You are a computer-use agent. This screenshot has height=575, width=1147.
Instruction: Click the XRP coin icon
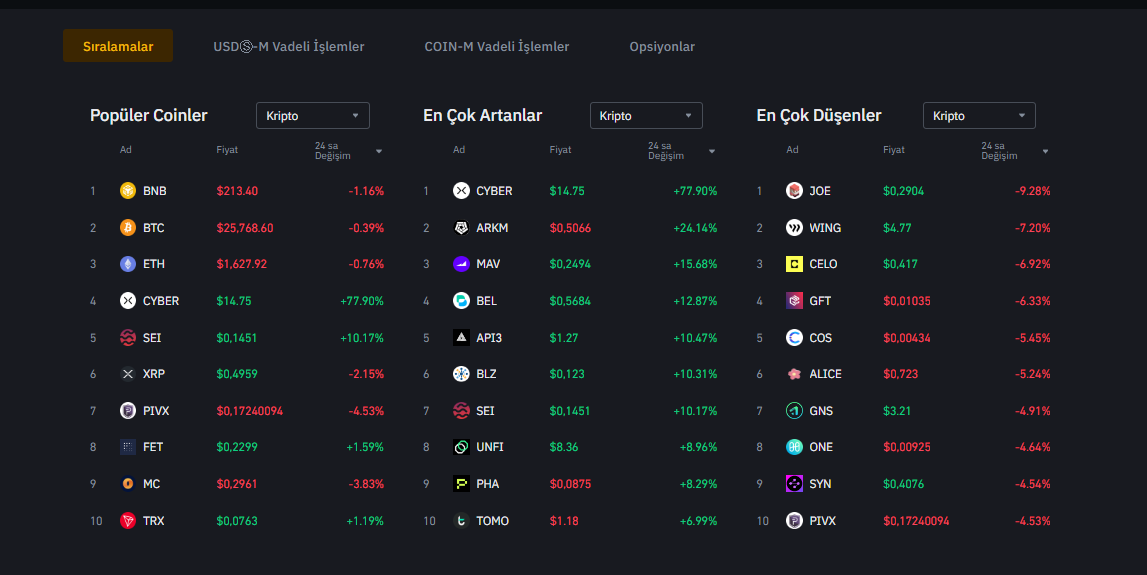click(x=128, y=374)
